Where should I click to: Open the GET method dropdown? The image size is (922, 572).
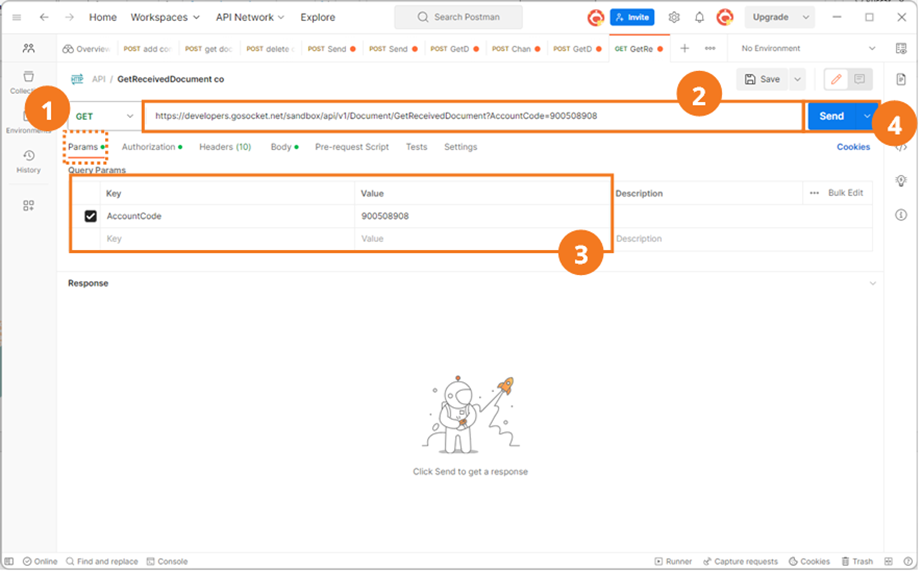[x=103, y=116]
